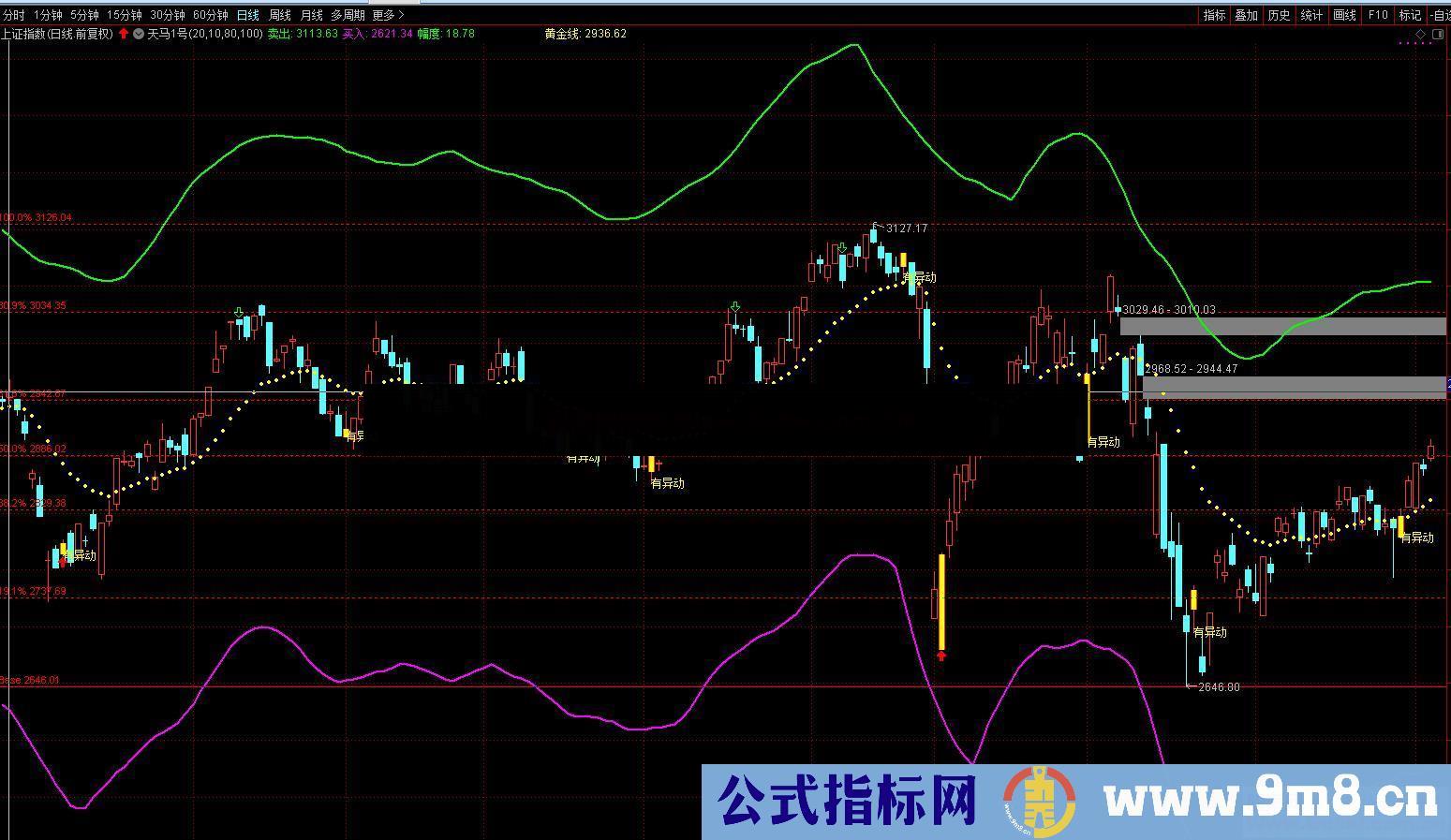Viewport: 1451px width, 840px height.
Task: Click the 叠加 overlay icon
Action: [x=1246, y=14]
